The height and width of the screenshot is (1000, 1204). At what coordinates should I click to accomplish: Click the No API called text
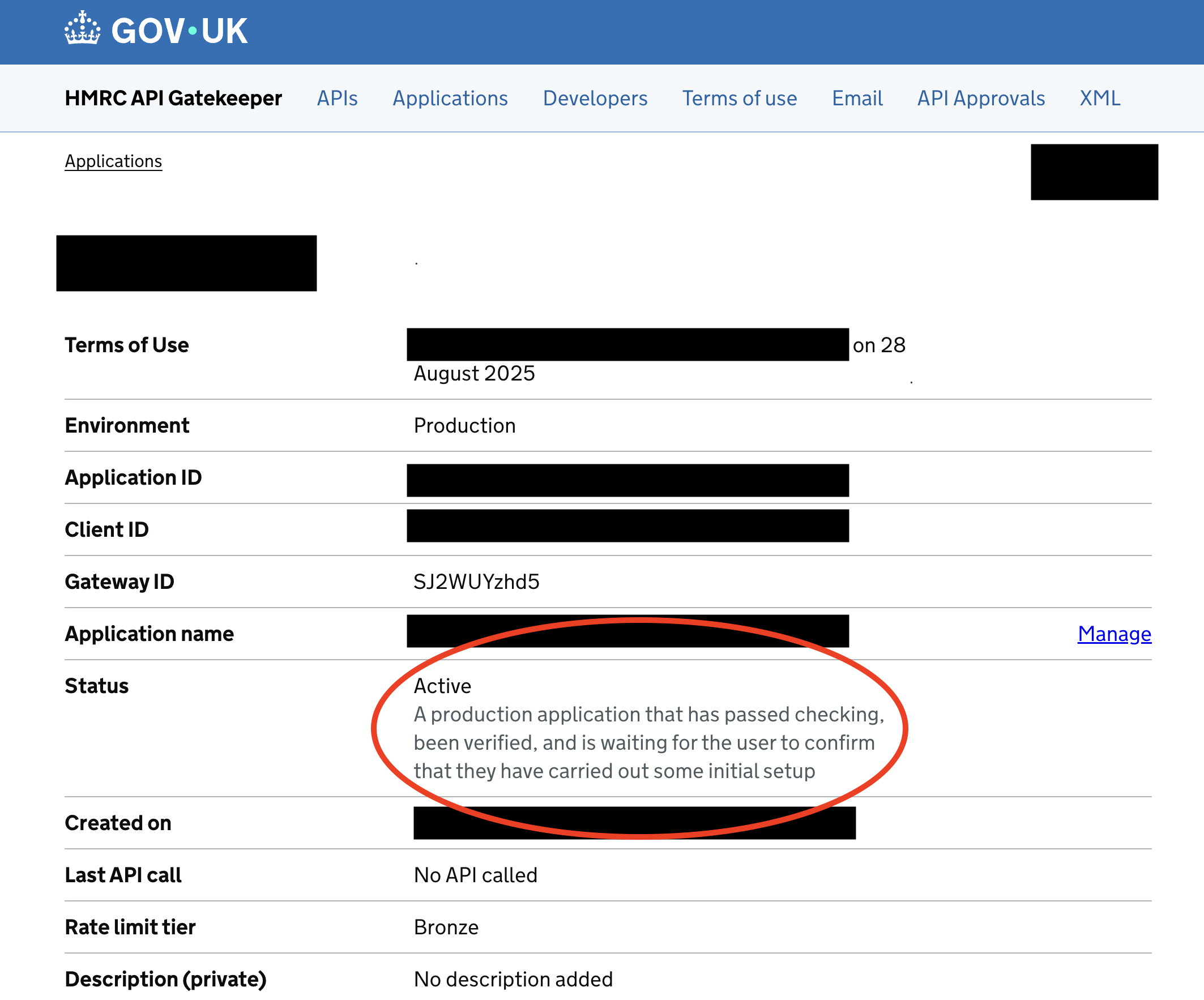[x=475, y=875]
